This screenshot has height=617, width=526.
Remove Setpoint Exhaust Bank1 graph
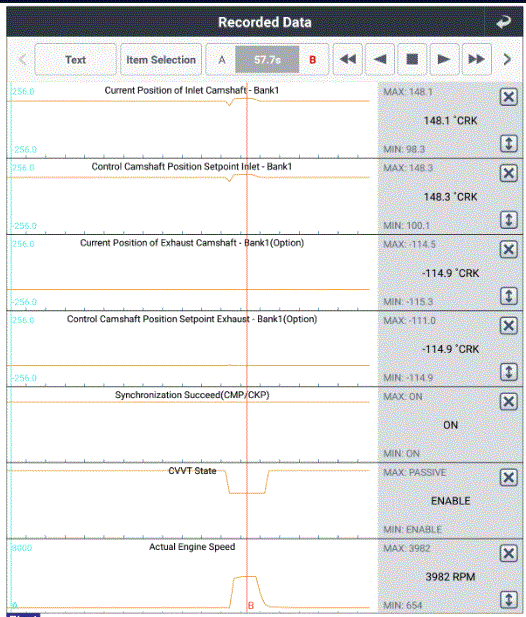click(509, 325)
